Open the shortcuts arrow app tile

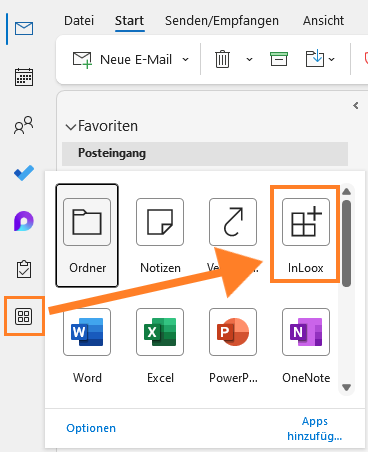point(233,222)
